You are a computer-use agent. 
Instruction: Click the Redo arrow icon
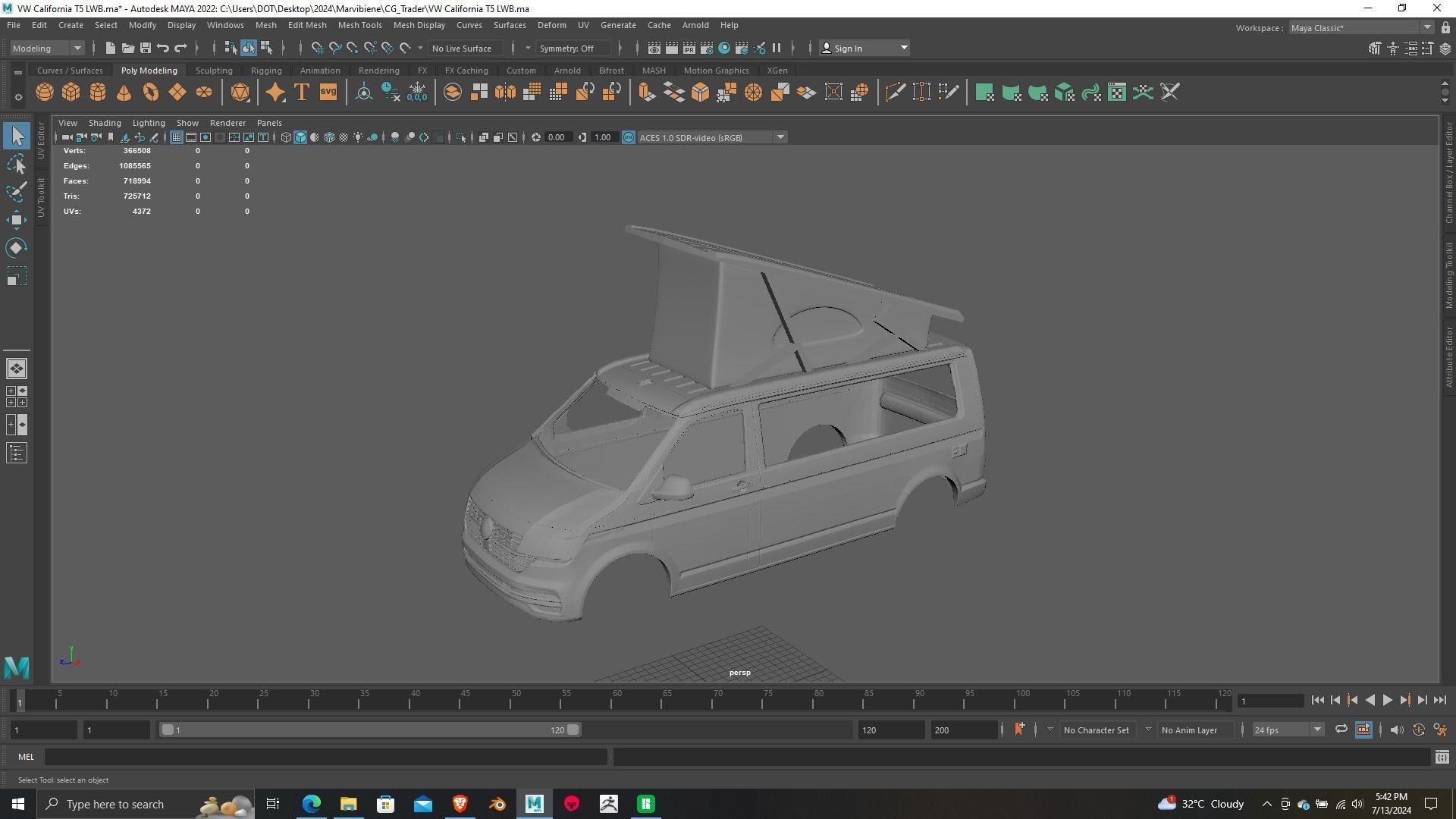[x=180, y=49]
